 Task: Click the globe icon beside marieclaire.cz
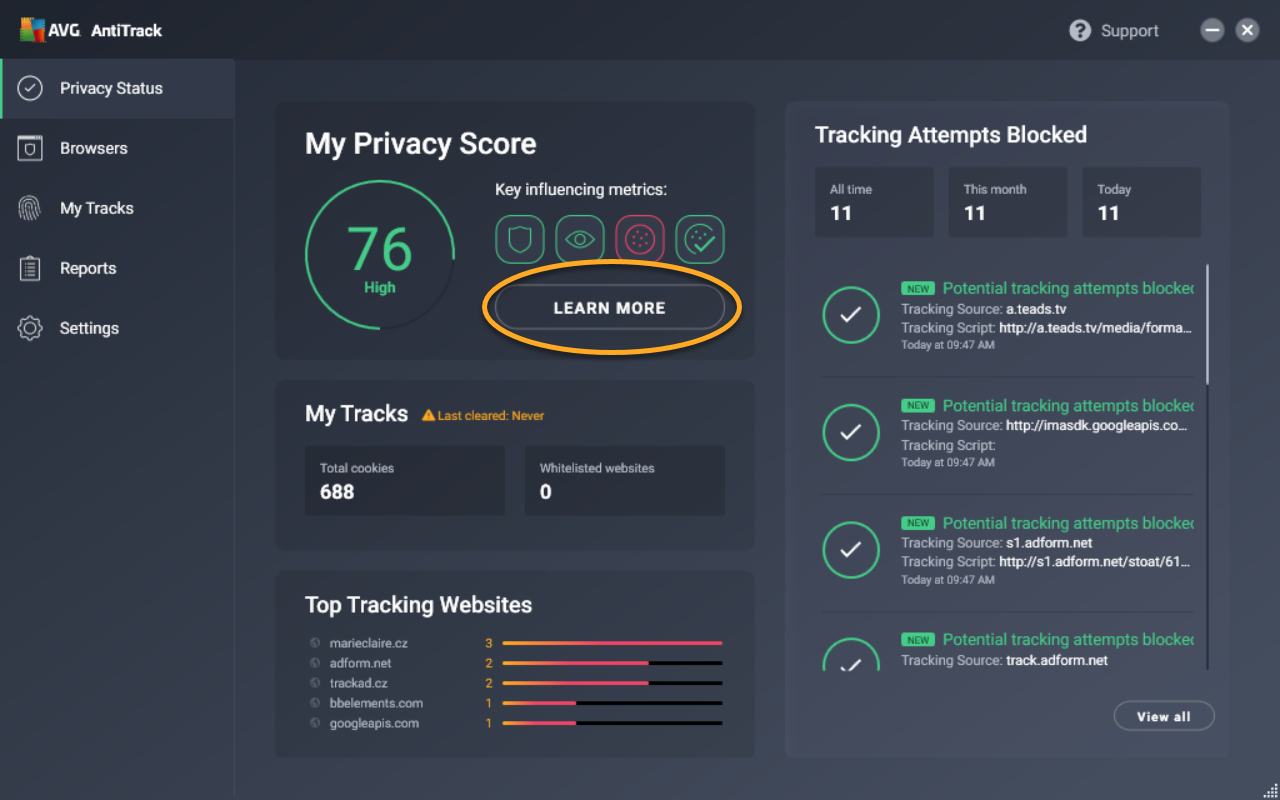point(315,643)
